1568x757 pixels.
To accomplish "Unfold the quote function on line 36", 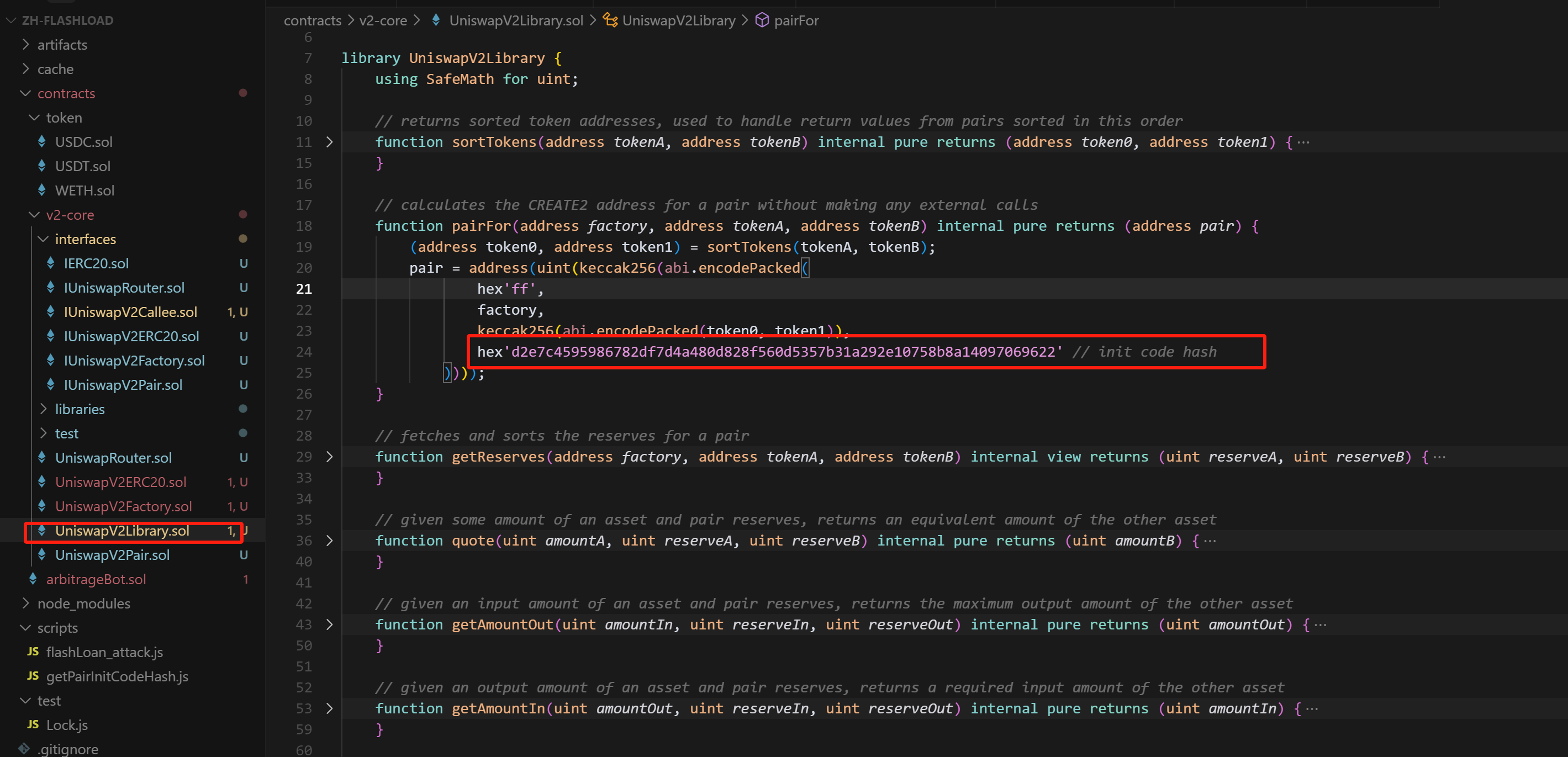I will (329, 541).
